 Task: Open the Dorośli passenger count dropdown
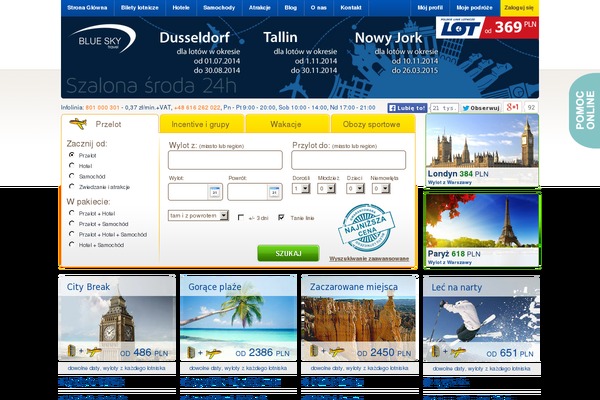coord(301,188)
